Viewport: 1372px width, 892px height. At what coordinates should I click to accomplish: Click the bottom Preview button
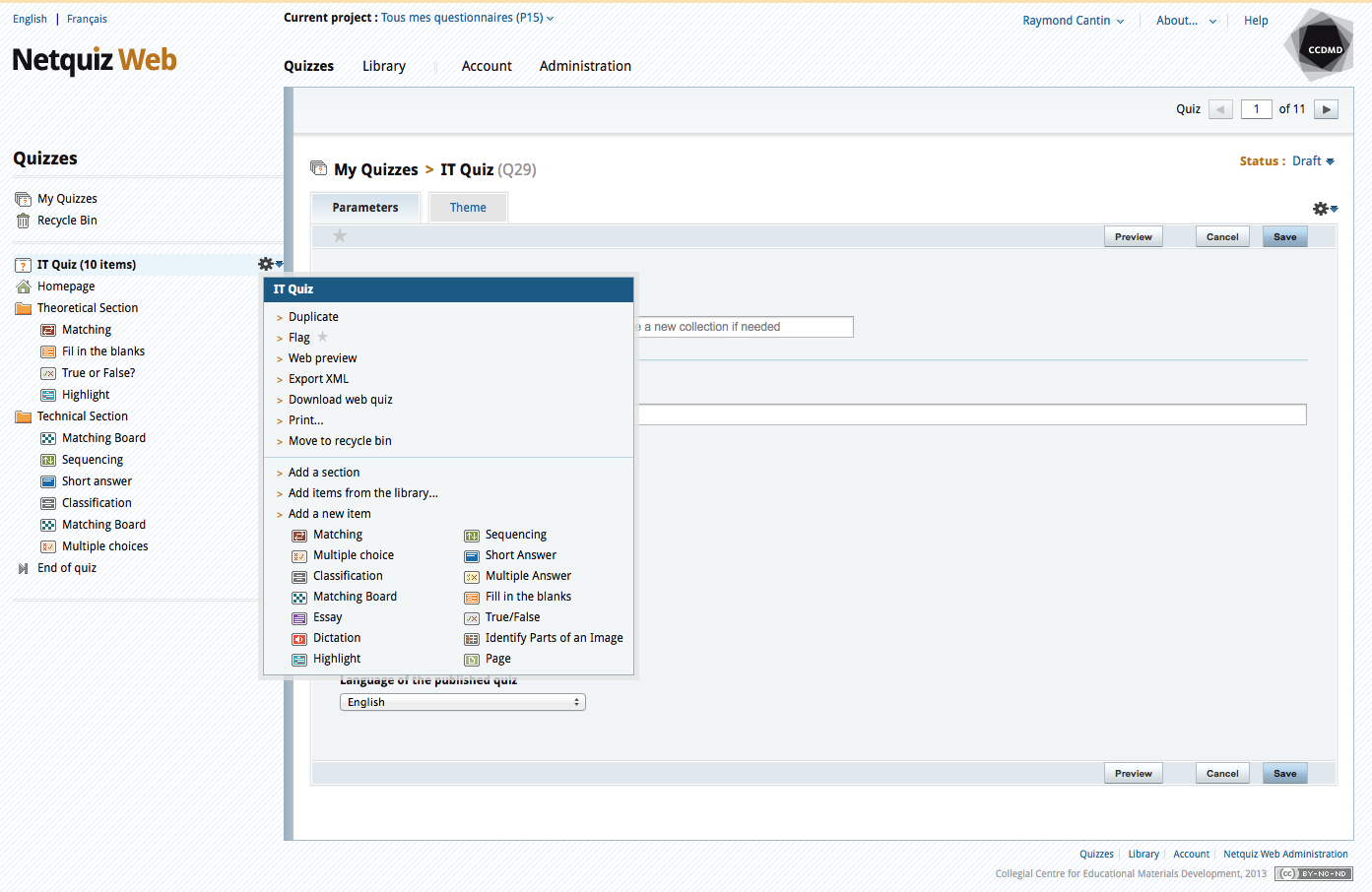[1134, 773]
